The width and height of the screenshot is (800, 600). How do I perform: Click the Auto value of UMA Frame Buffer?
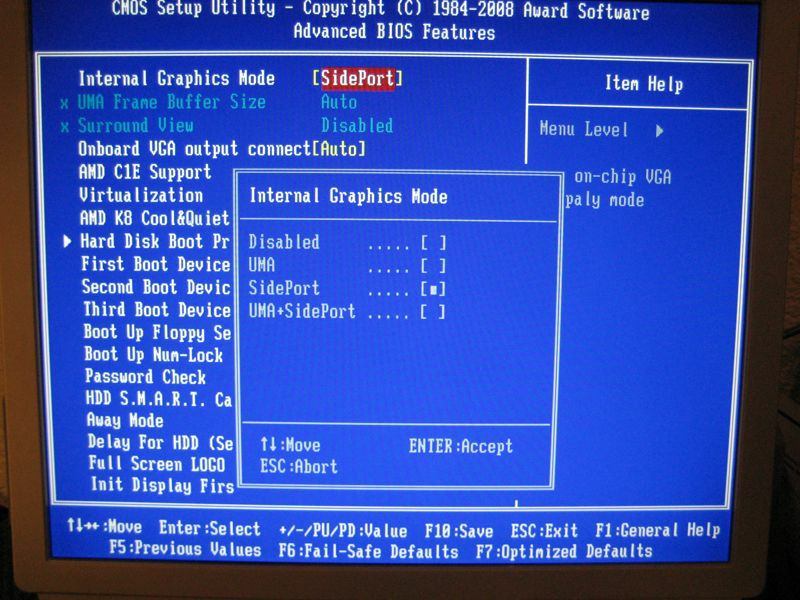tap(339, 102)
